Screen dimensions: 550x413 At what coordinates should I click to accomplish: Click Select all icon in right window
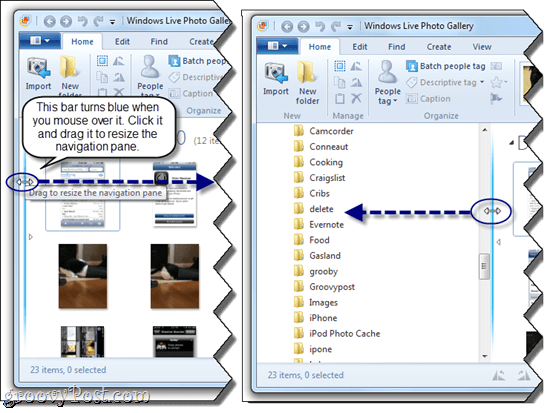pos(340,66)
